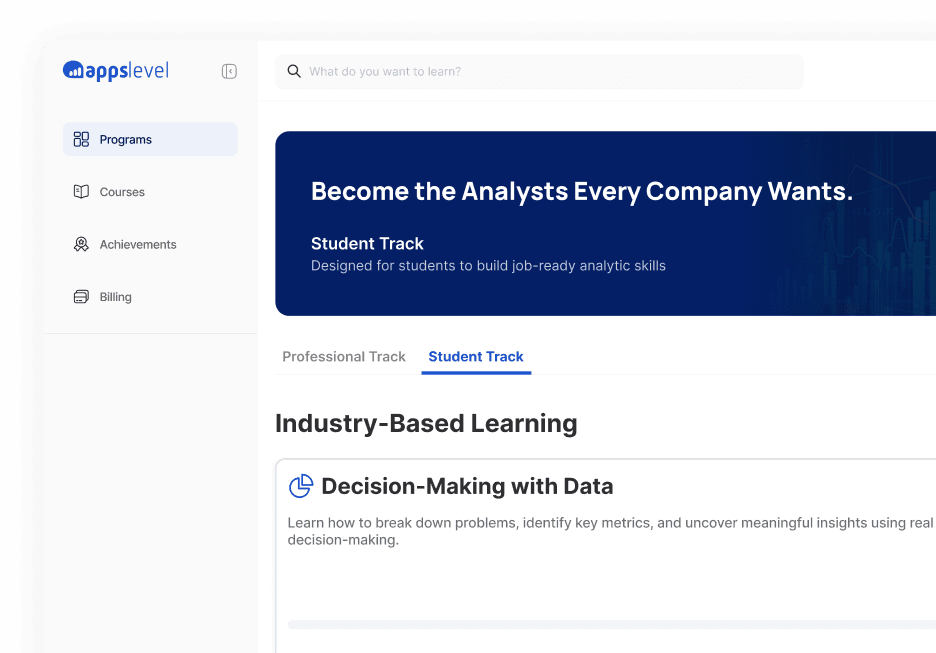Open the Achievements page label
The image size is (936, 653).
[138, 244]
